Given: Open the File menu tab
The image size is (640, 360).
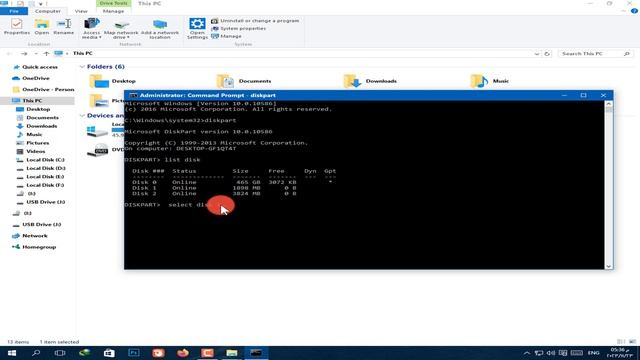Looking at the screenshot, I should point(14,11).
